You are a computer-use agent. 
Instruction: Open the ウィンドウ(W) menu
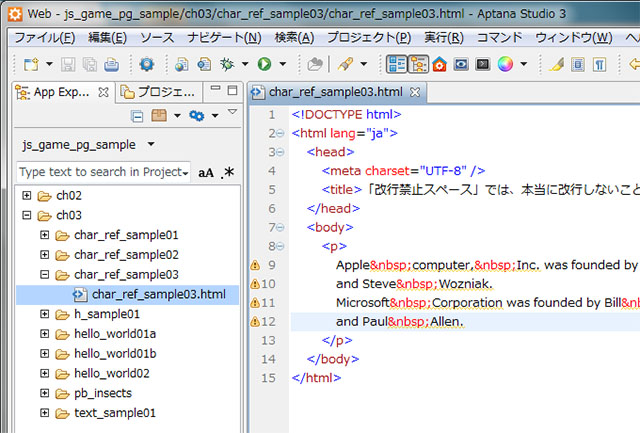574,38
